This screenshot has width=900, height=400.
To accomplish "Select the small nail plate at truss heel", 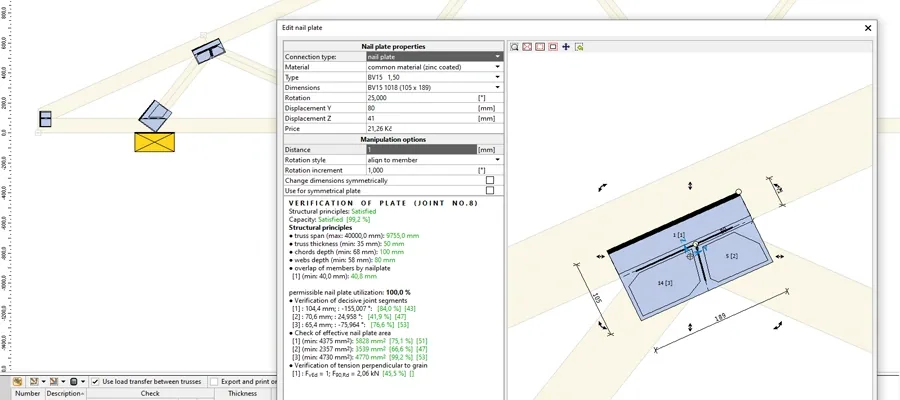I will coord(46,119).
